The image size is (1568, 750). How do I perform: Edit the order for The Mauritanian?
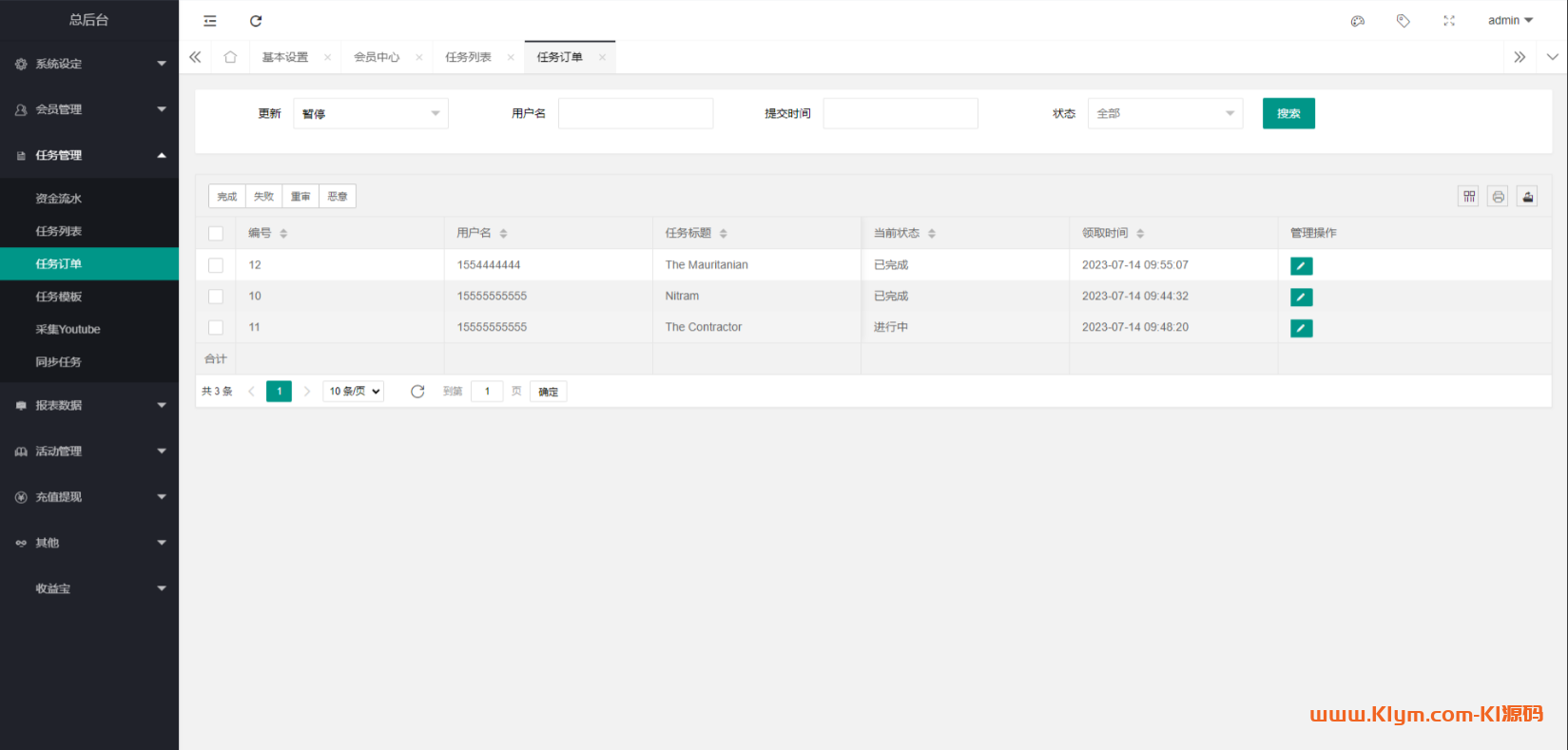pyautogui.click(x=1301, y=266)
